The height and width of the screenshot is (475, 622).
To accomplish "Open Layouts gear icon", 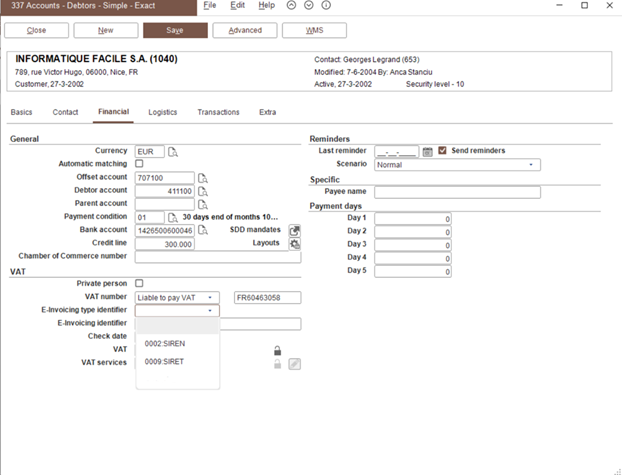I will tap(295, 244).
